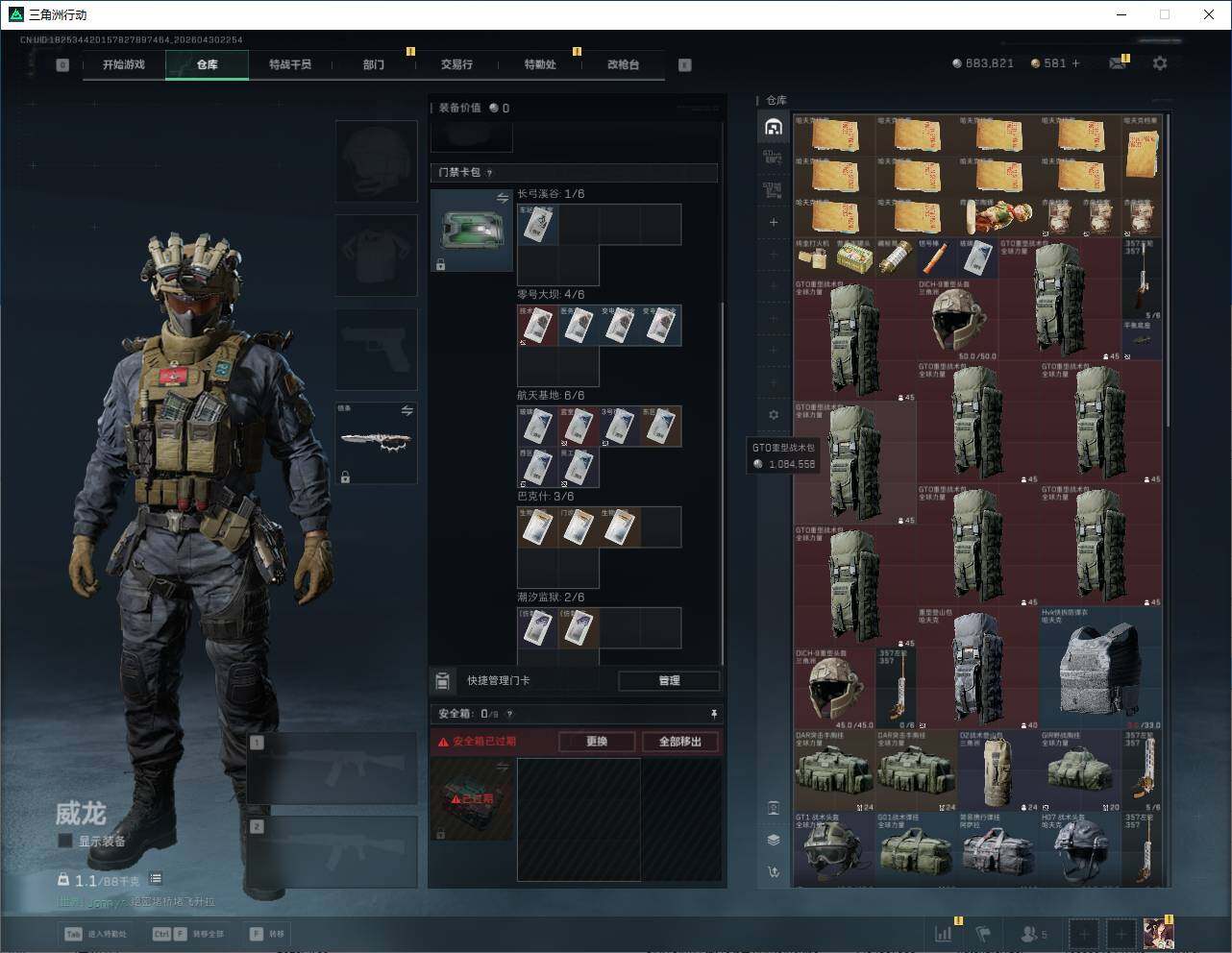Select the 长弓溪谷 keycard
The width and height of the screenshot is (1232, 953).
point(538,225)
